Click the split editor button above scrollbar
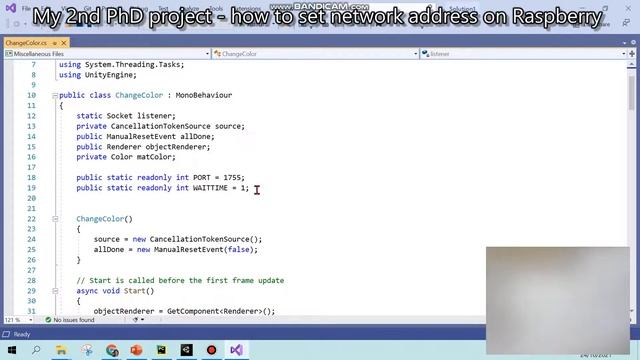The width and height of the screenshot is (640, 360). (x=632, y=54)
